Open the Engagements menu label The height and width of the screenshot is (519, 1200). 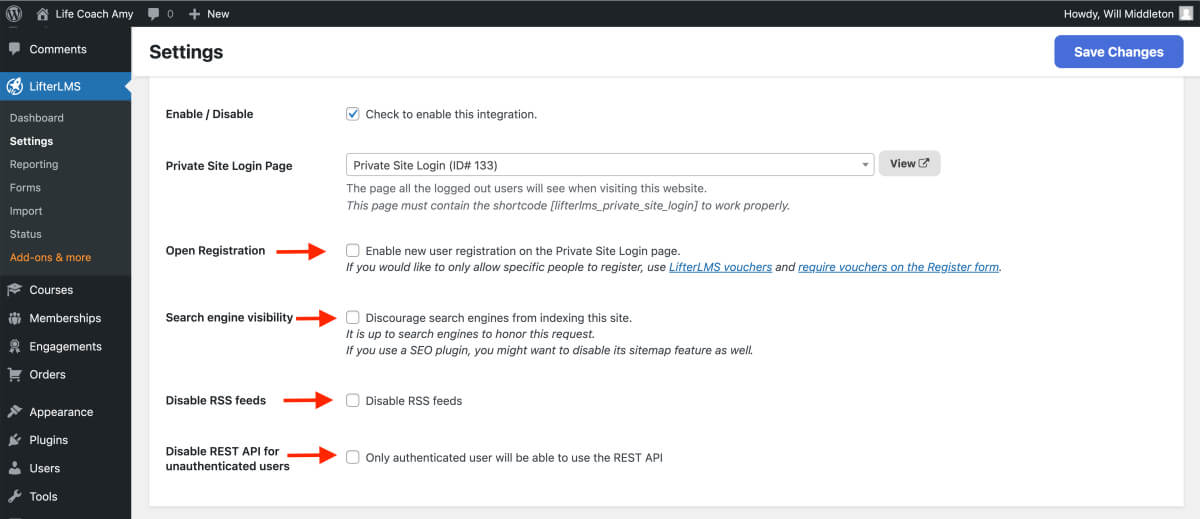(x=65, y=346)
